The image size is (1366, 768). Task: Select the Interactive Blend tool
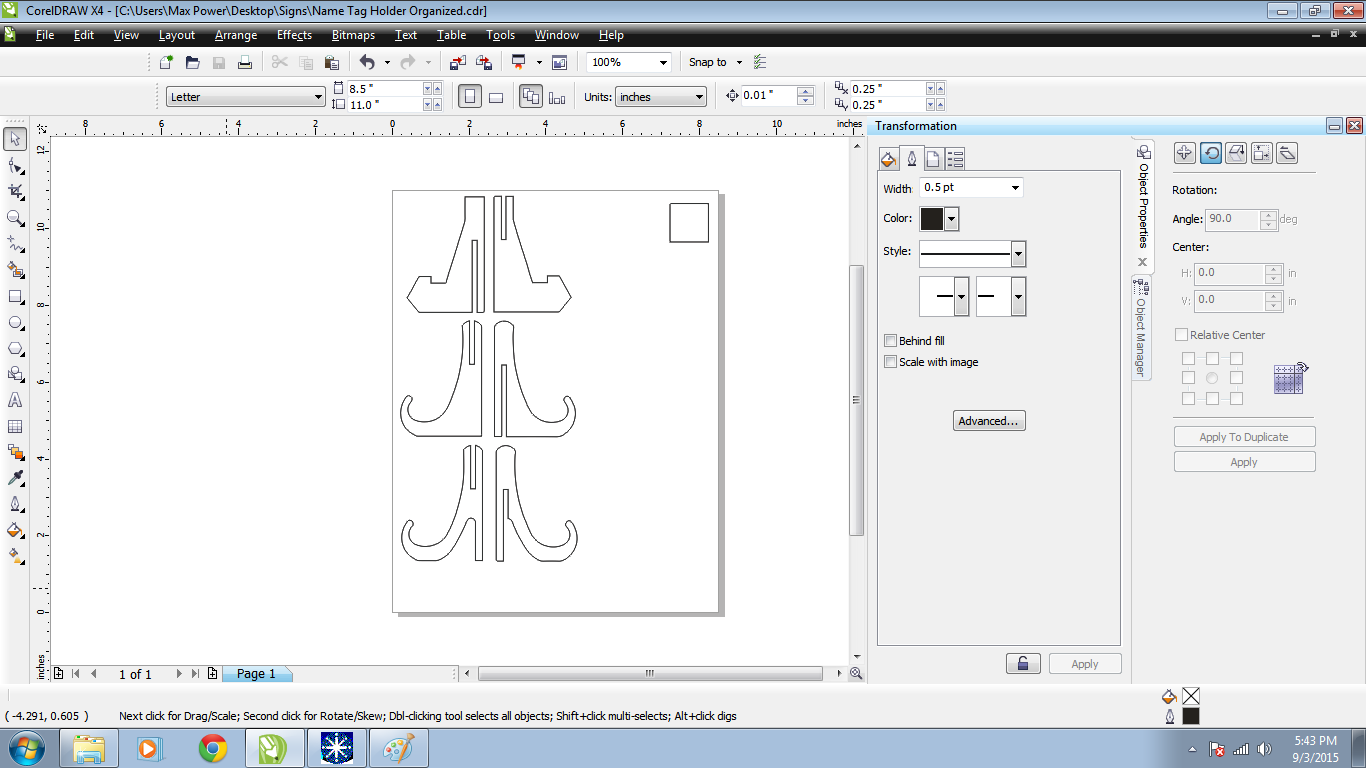(x=15, y=452)
